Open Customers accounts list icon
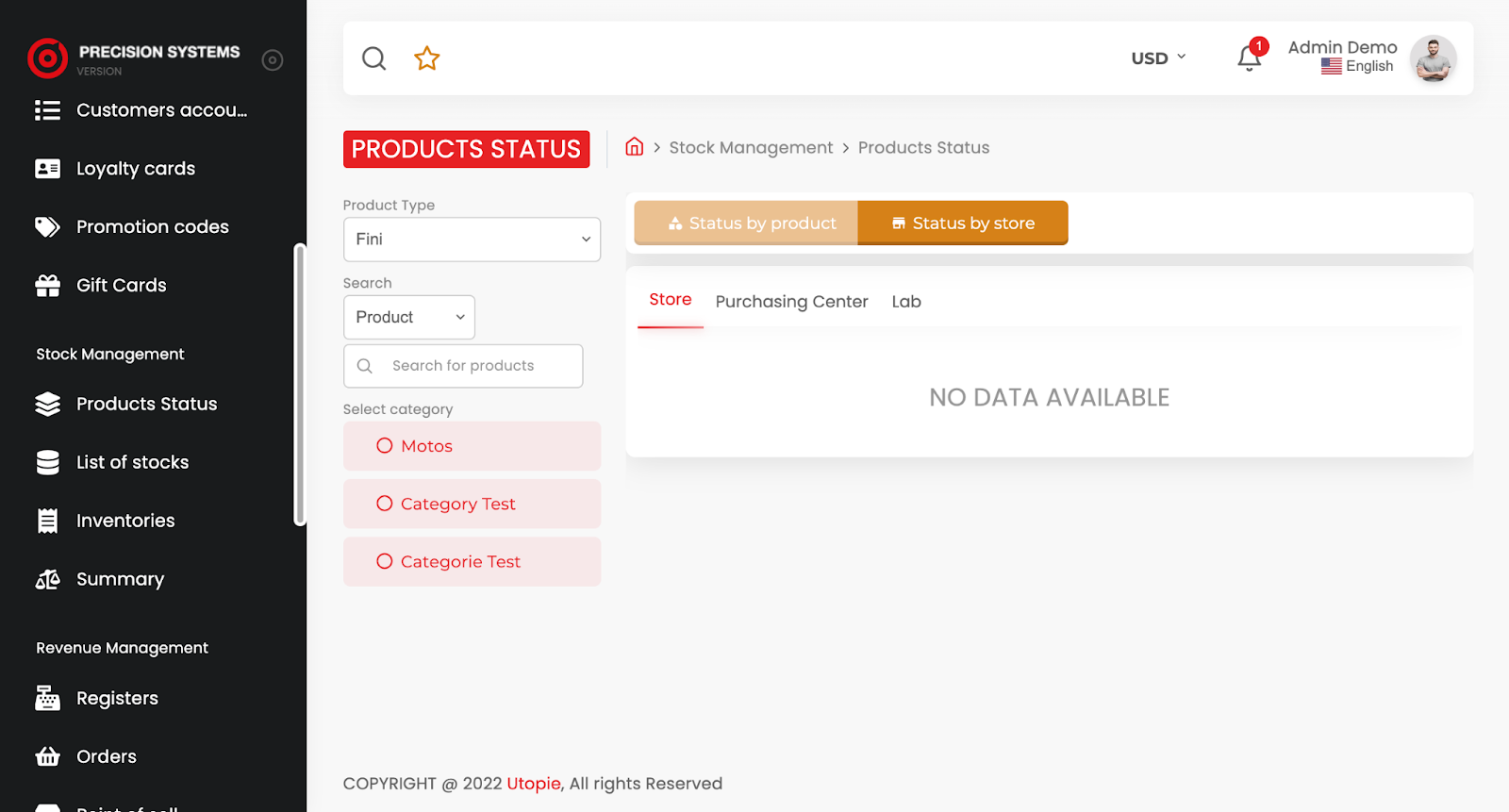The image size is (1509, 812). pyautogui.click(x=47, y=110)
